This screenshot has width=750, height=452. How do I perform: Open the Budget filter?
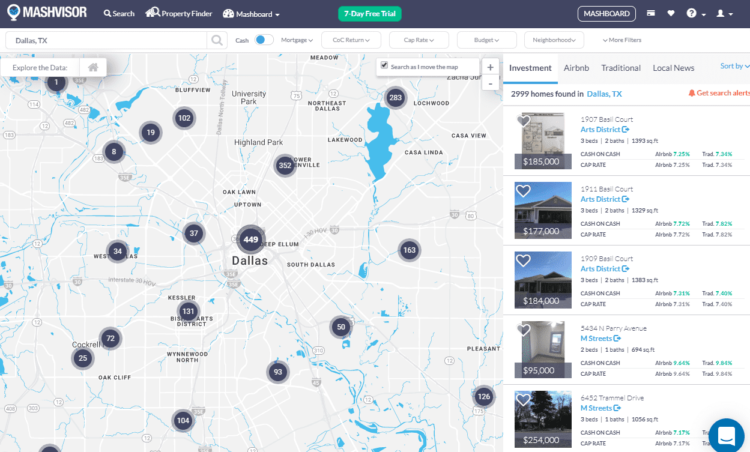pyautogui.click(x=486, y=40)
